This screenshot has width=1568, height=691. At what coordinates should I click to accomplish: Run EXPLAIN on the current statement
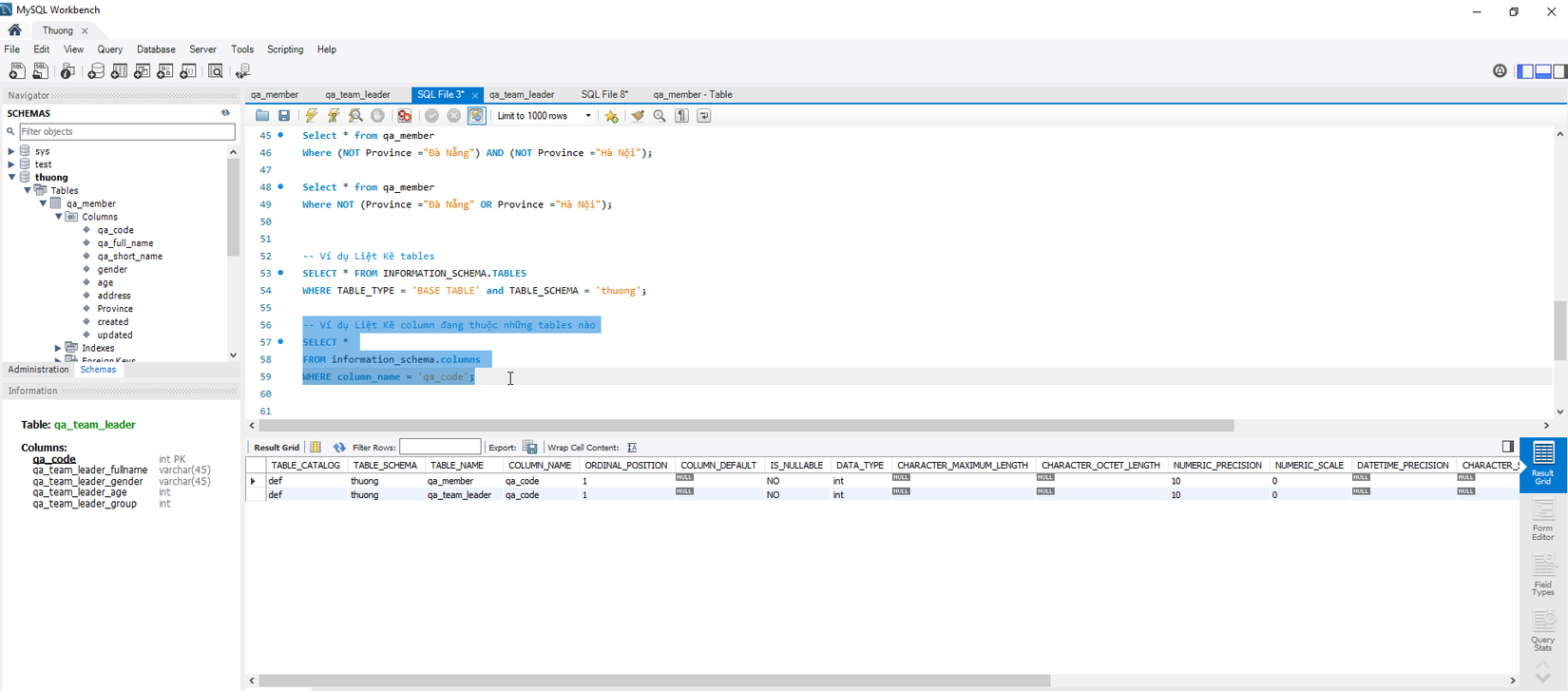point(355,116)
